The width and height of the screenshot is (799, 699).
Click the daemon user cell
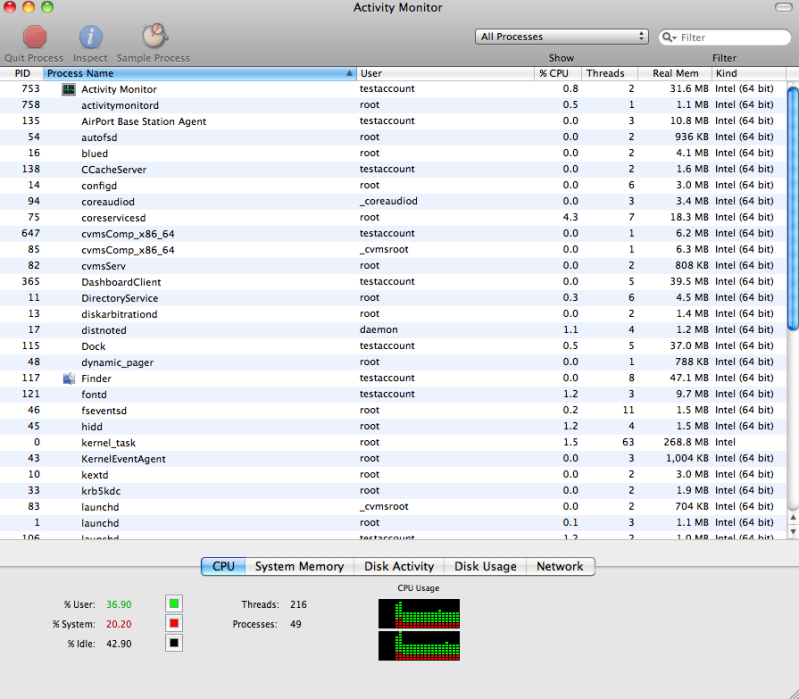[x=379, y=330]
